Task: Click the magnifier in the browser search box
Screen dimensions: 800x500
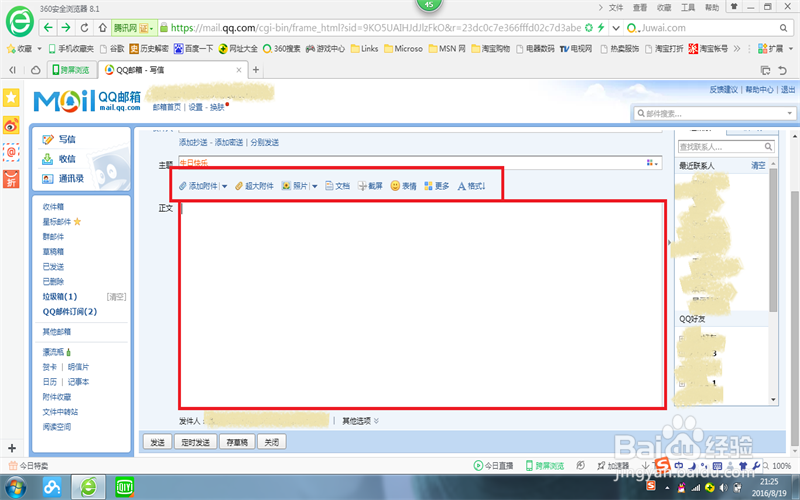Action: point(783,28)
